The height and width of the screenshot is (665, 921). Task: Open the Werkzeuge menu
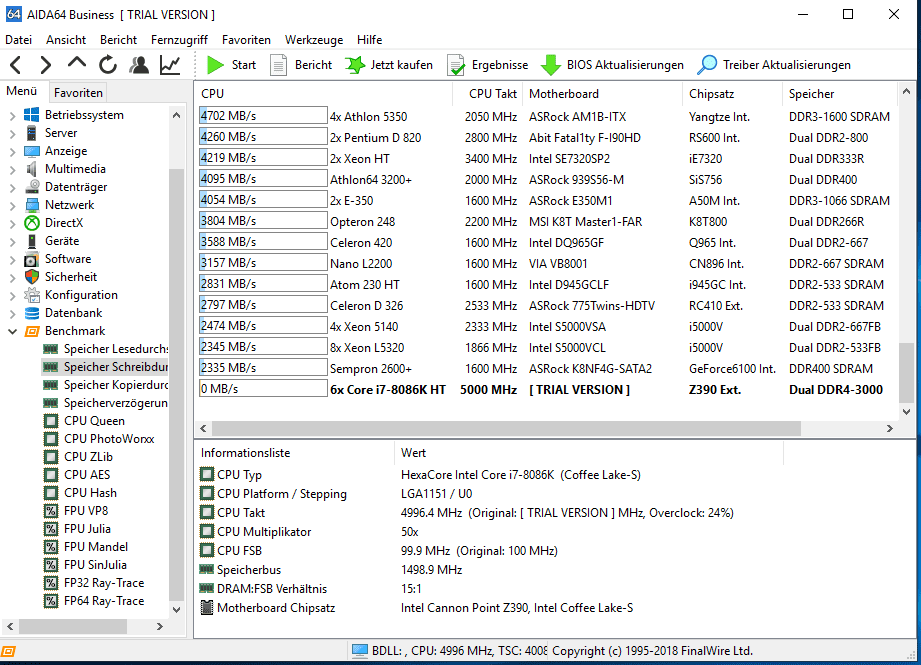pos(314,40)
